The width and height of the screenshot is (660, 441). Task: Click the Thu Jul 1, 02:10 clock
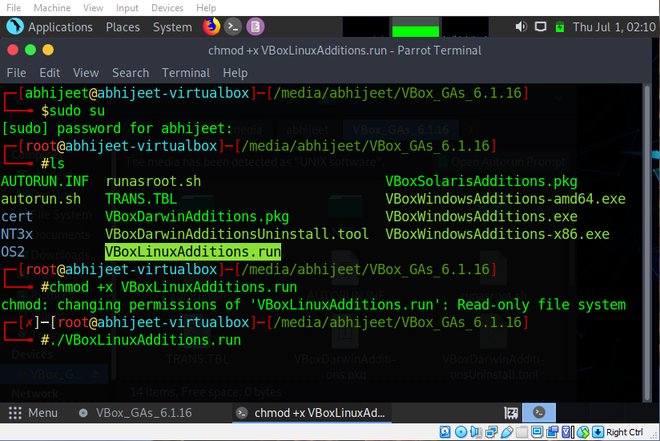[614, 27]
